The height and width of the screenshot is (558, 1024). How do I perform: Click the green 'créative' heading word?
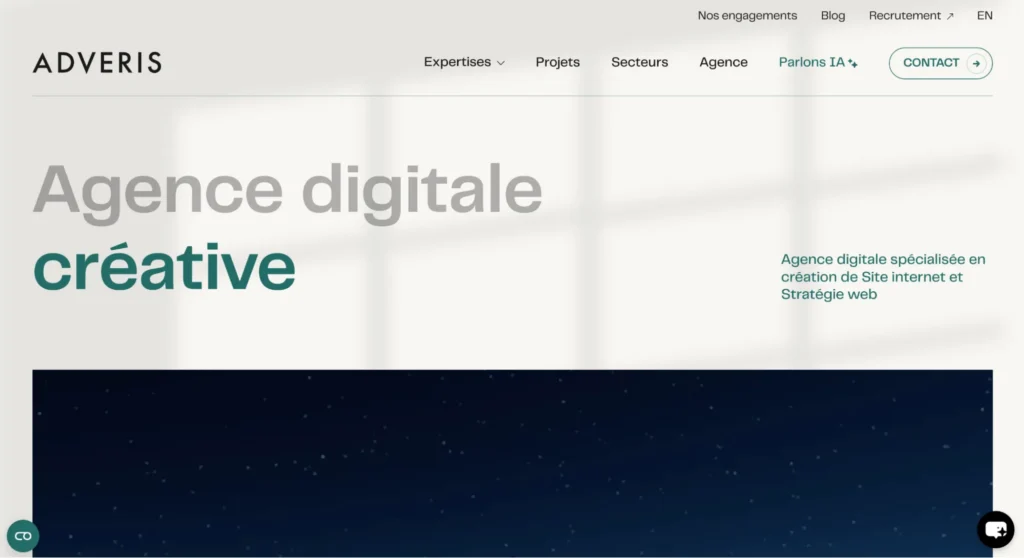click(x=164, y=267)
